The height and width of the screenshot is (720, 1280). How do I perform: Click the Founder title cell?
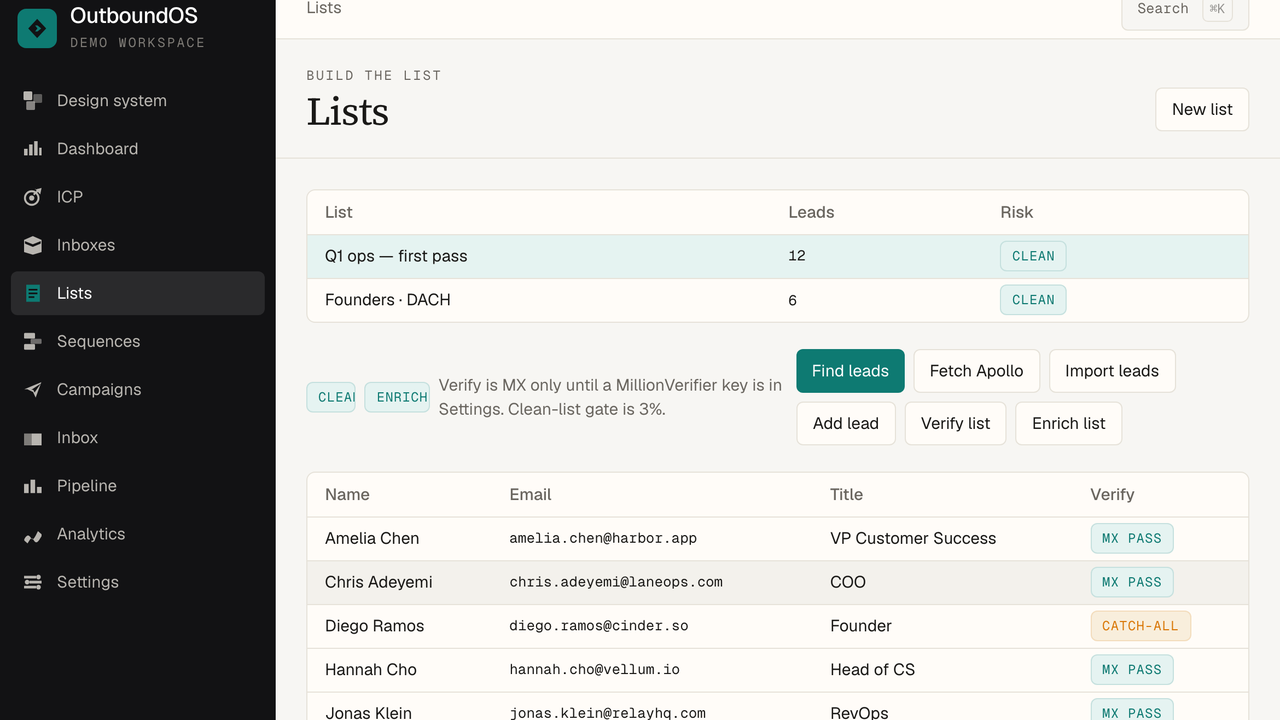coord(861,626)
